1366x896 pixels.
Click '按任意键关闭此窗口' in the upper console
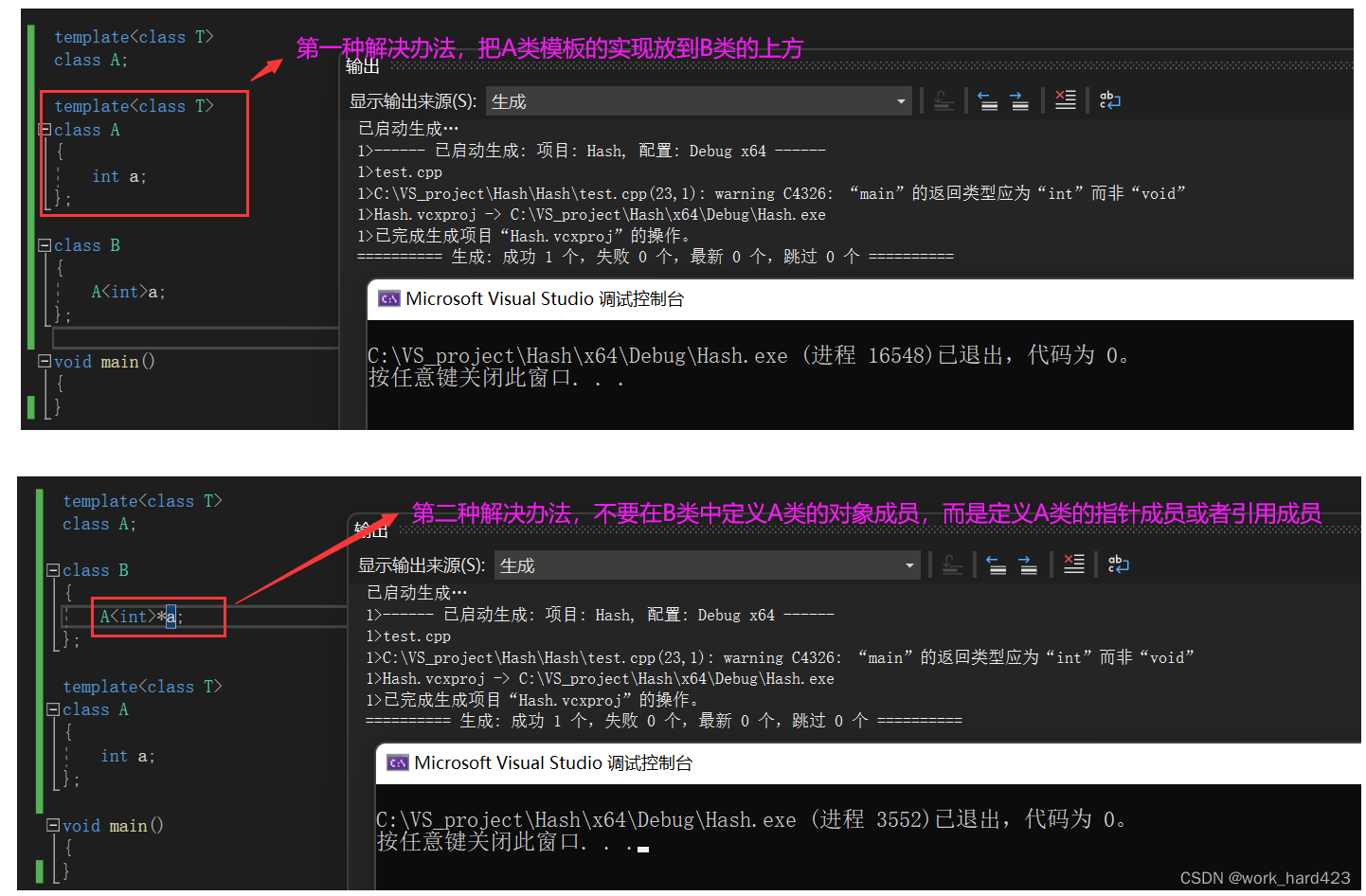pos(496,378)
